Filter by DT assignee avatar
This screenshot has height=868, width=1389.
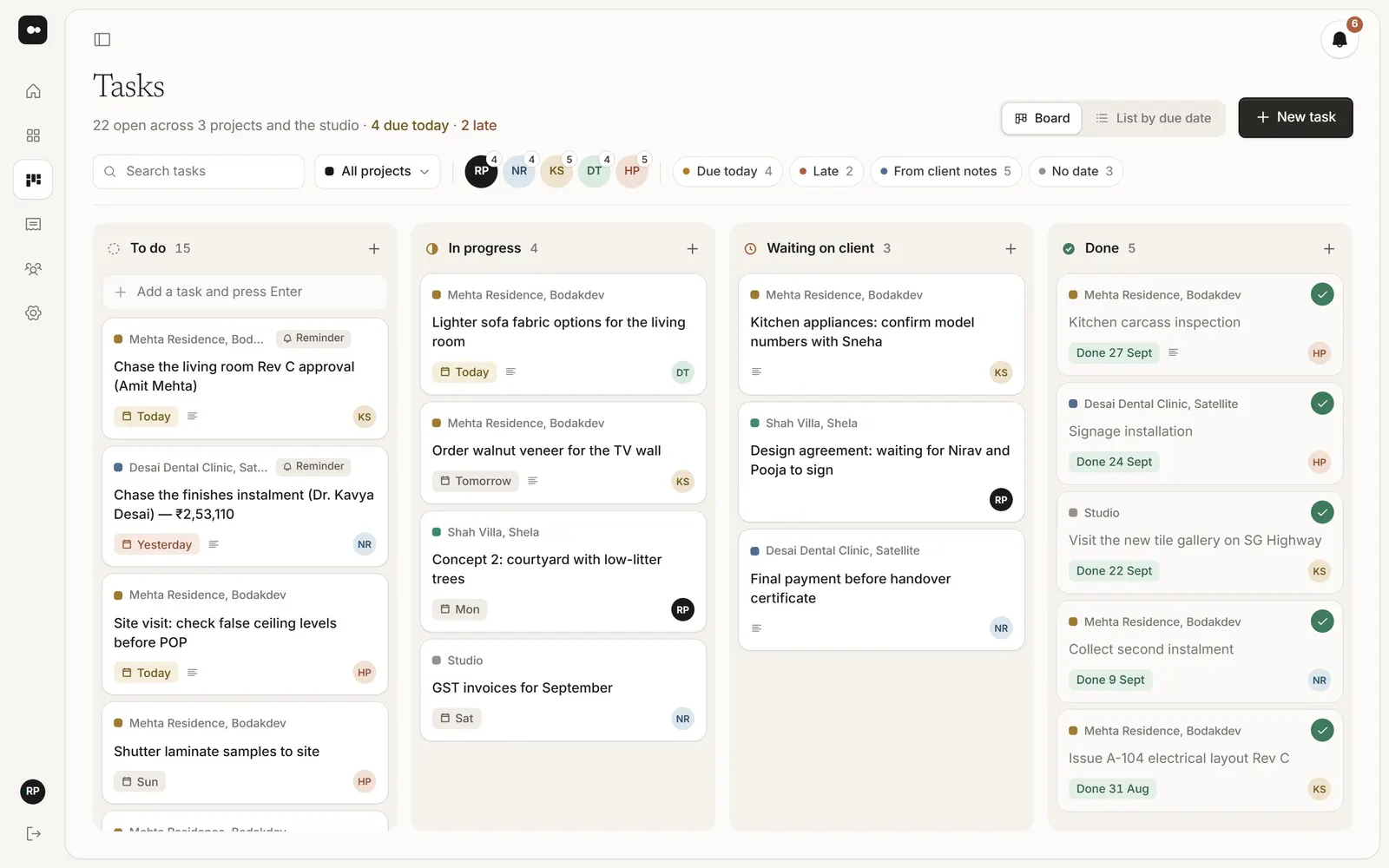(x=594, y=171)
